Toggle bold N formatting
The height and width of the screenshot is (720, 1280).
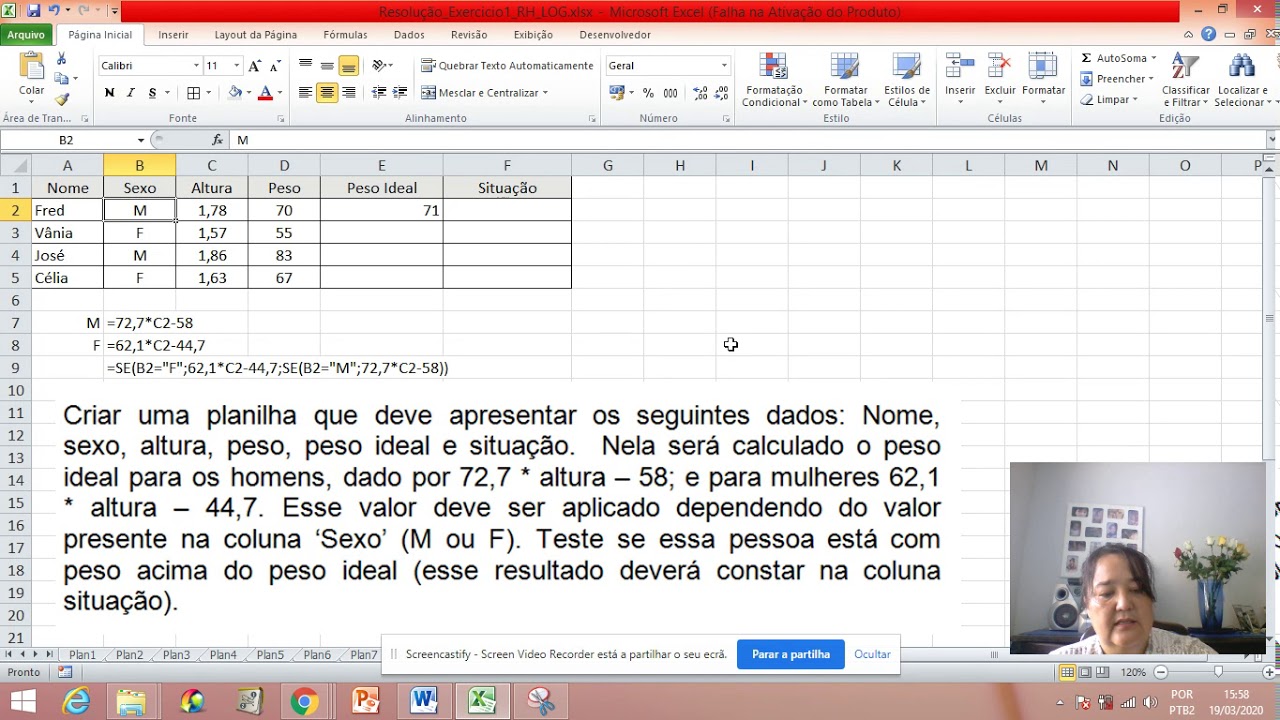[x=109, y=93]
